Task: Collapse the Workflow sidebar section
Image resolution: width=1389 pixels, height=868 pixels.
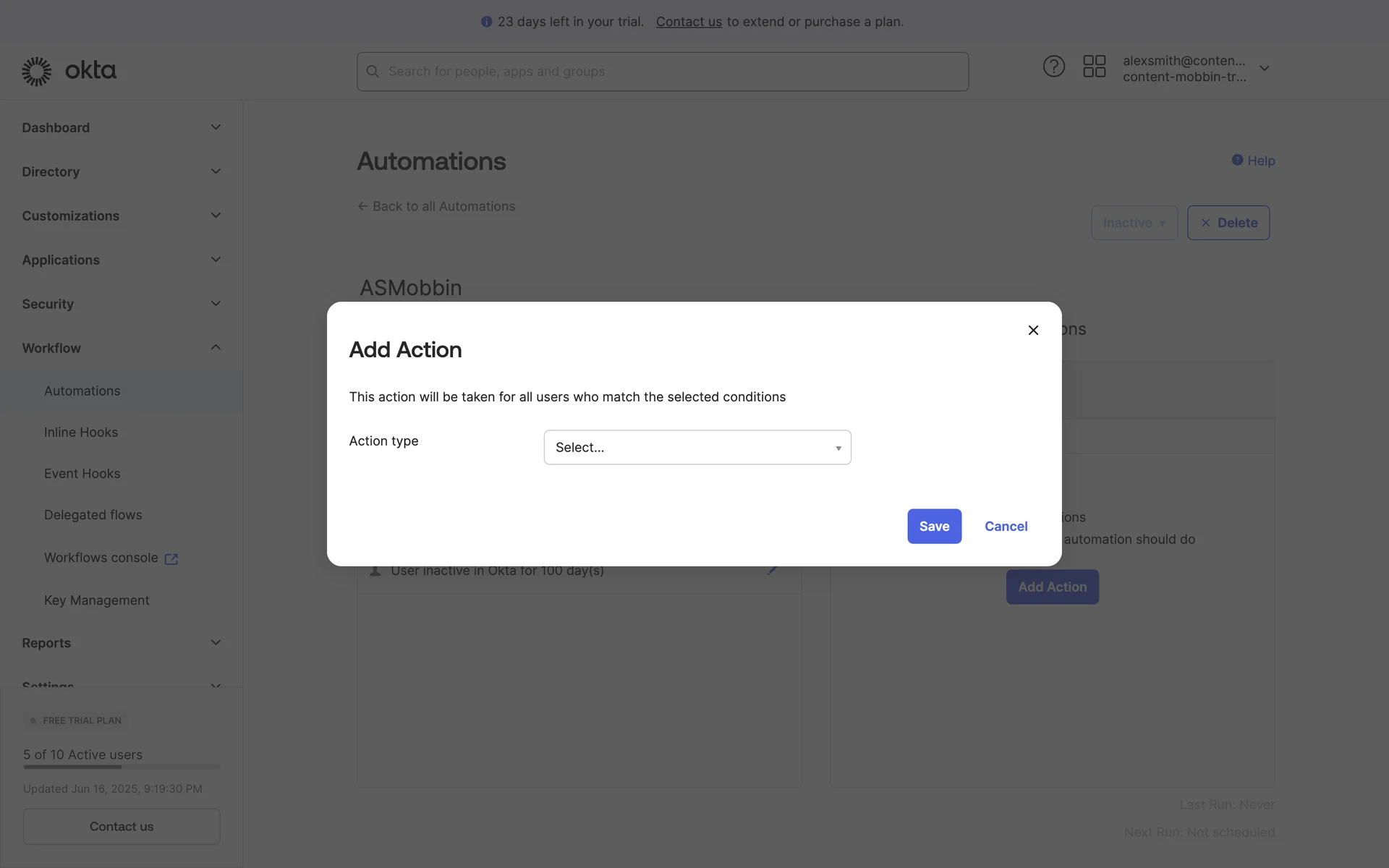Action: pos(216,348)
